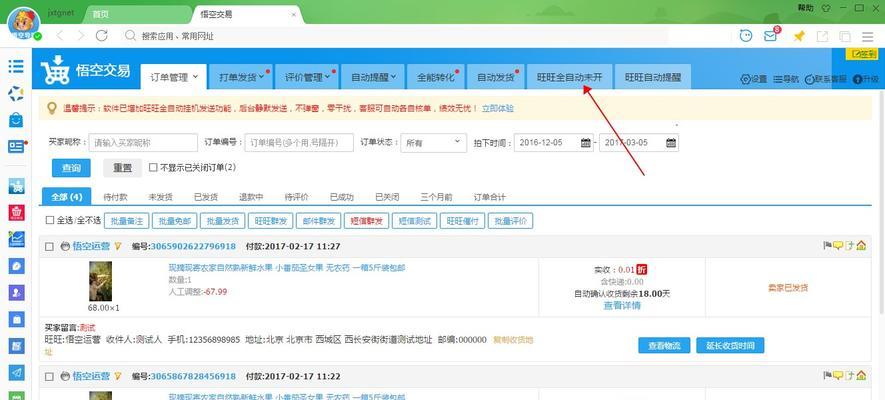Click 批量发货 button

pos(222,221)
